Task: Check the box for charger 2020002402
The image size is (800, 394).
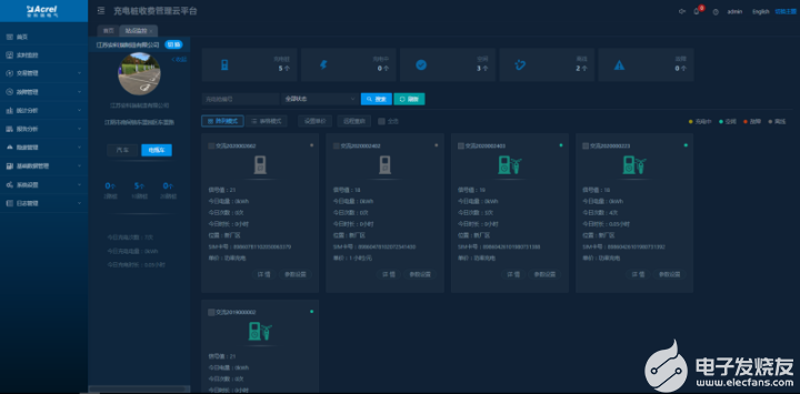Action: pyautogui.click(x=336, y=146)
